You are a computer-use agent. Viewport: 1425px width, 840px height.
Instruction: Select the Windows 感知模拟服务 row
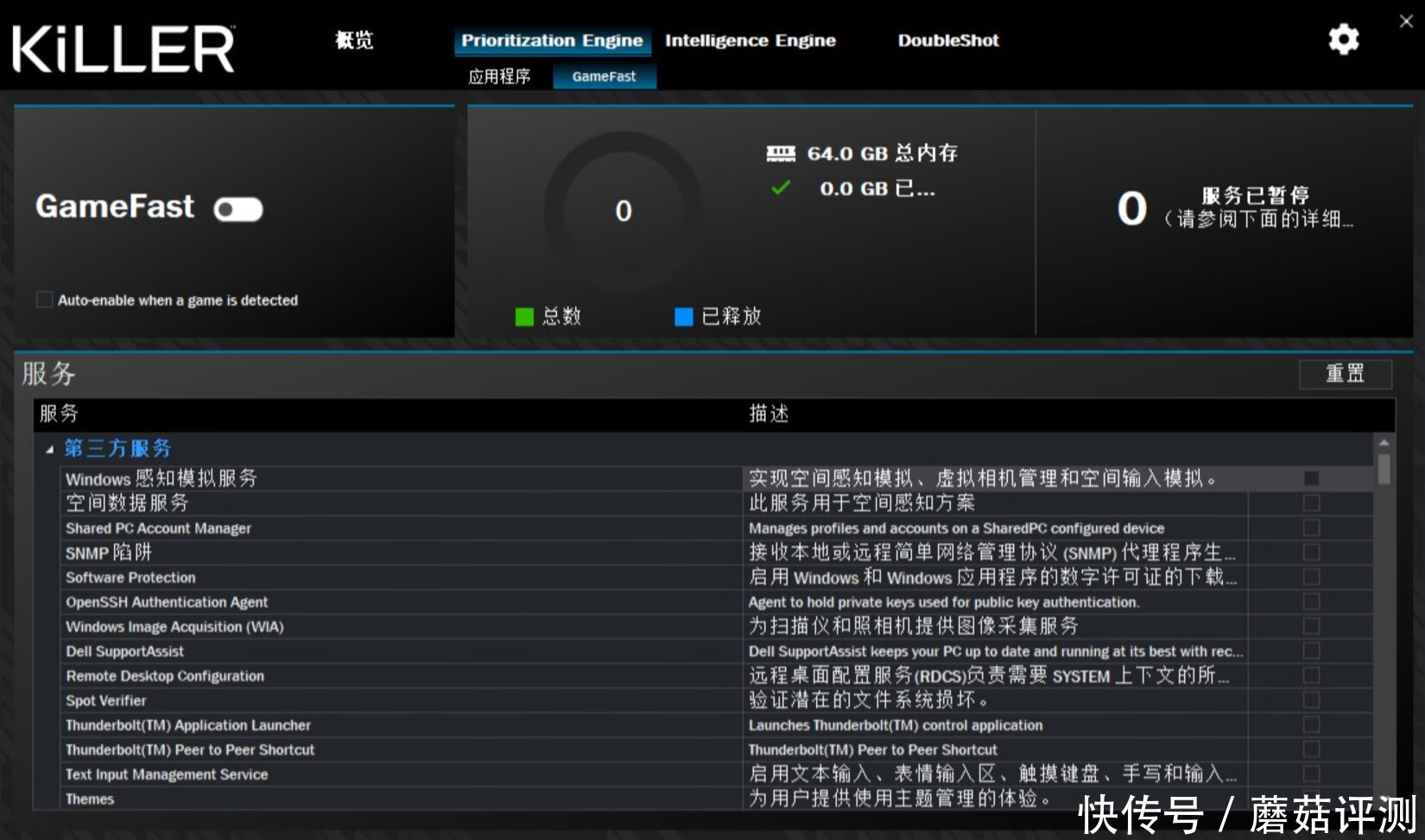pyautogui.click(x=717, y=478)
